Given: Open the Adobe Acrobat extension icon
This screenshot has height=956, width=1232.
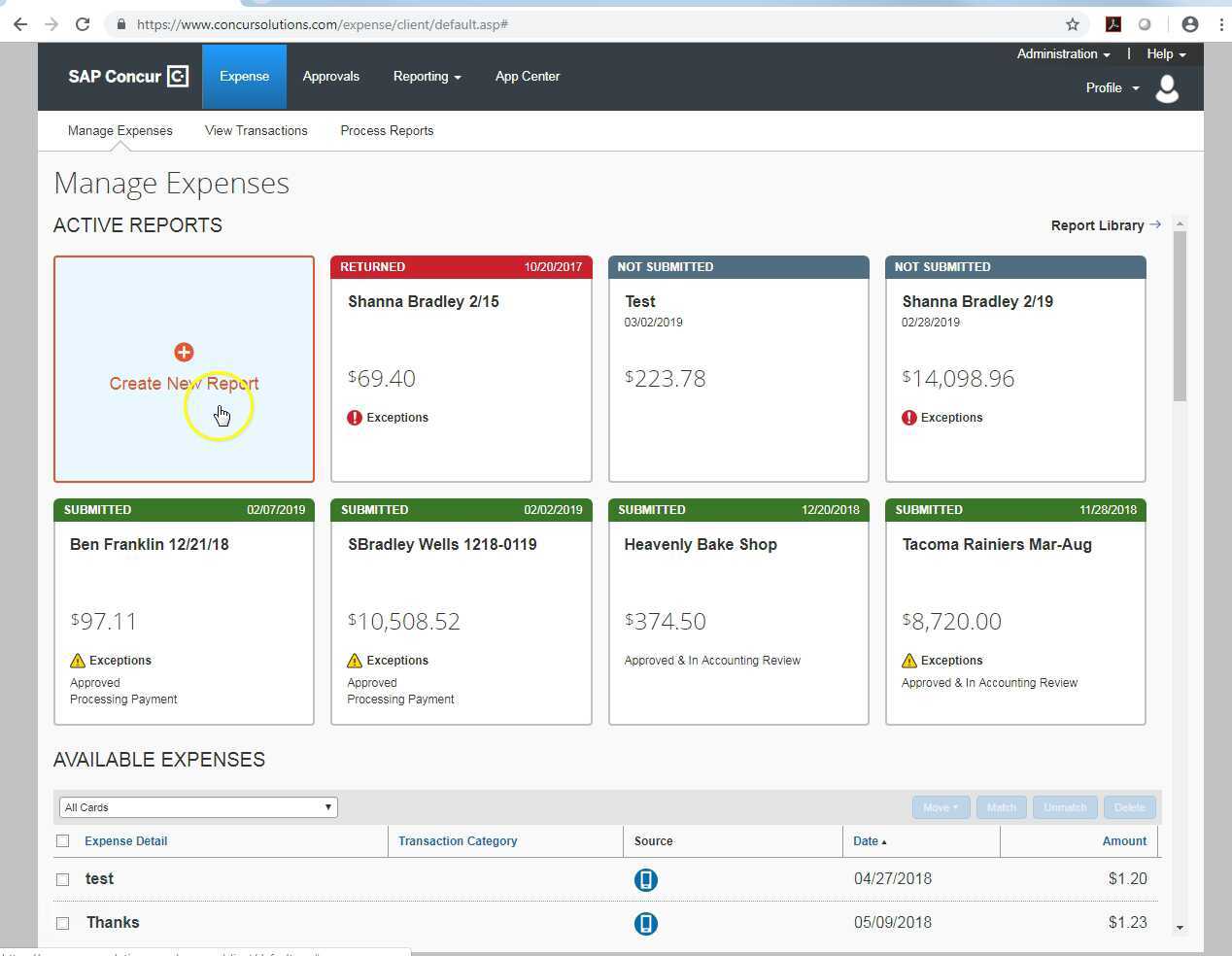Looking at the screenshot, I should [1113, 24].
